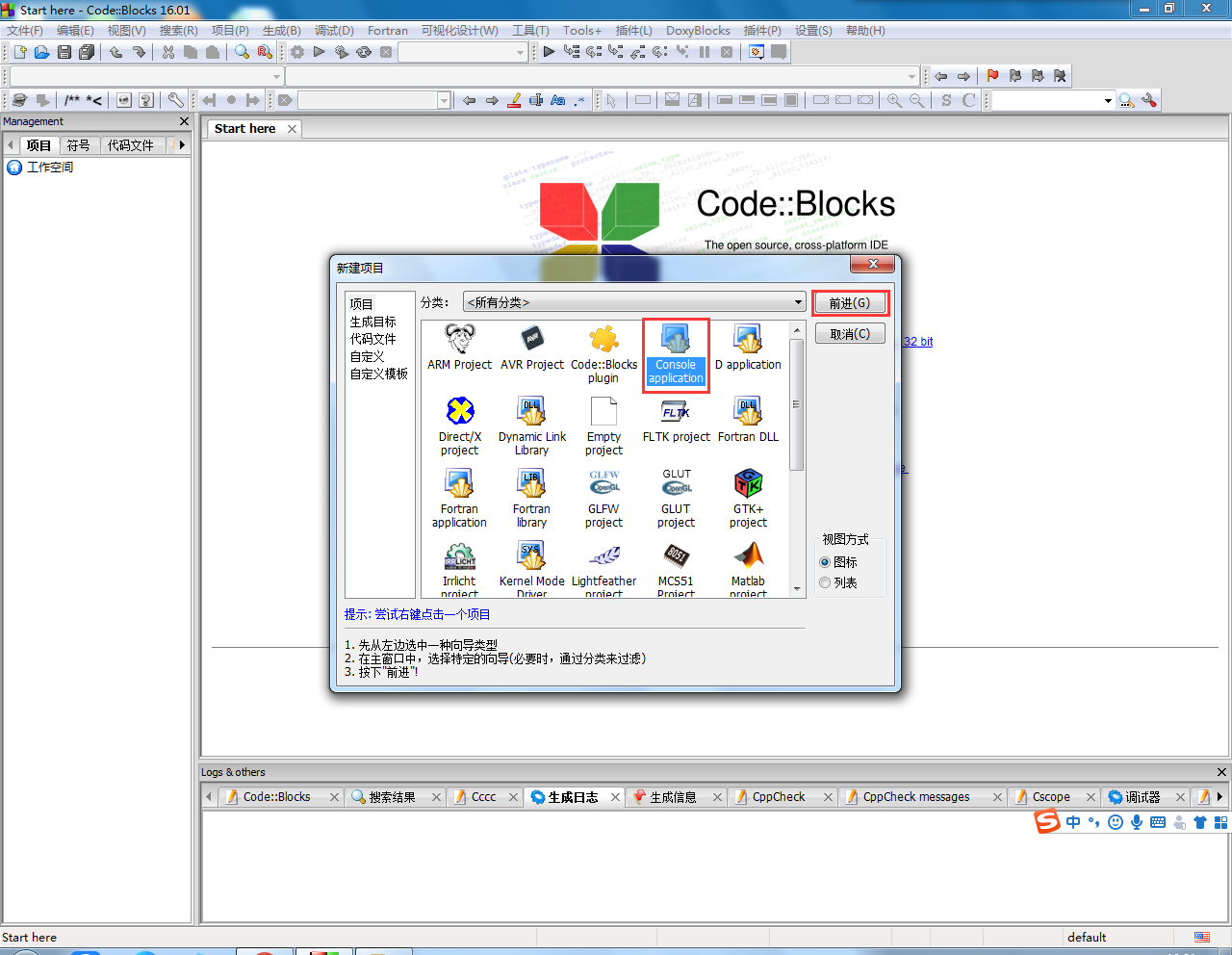The height and width of the screenshot is (955, 1232).
Task: Select the GTK+ project template
Action: tap(748, 499)
